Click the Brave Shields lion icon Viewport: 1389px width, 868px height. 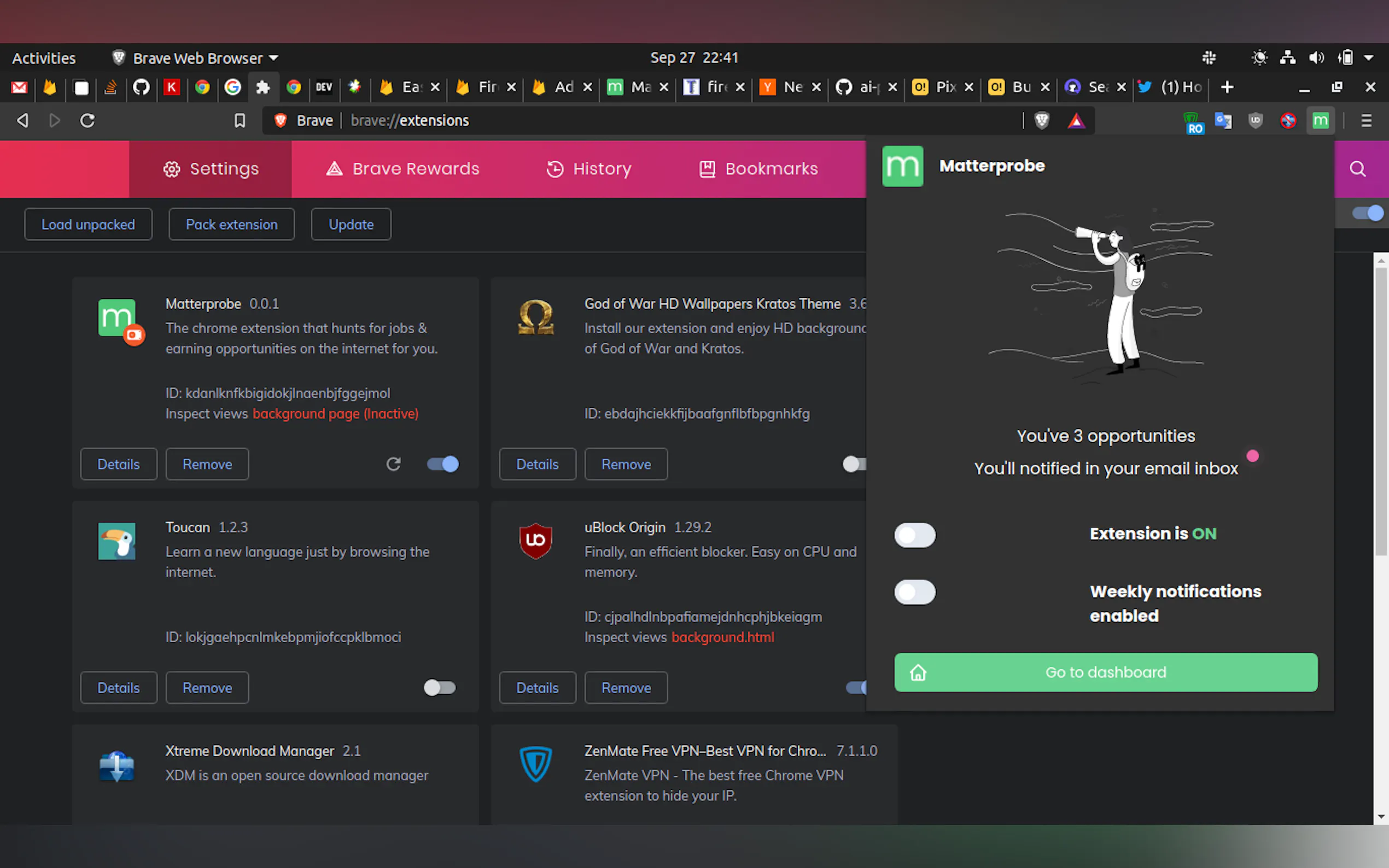(x=1042, y=121)
